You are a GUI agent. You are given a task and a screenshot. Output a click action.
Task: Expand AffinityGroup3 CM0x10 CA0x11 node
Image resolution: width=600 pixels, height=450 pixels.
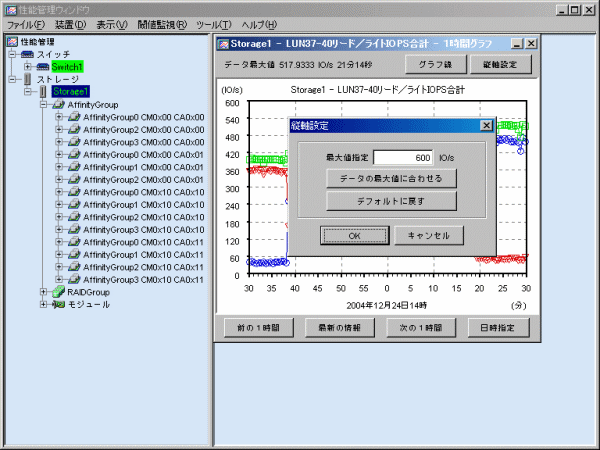point(59,279)
